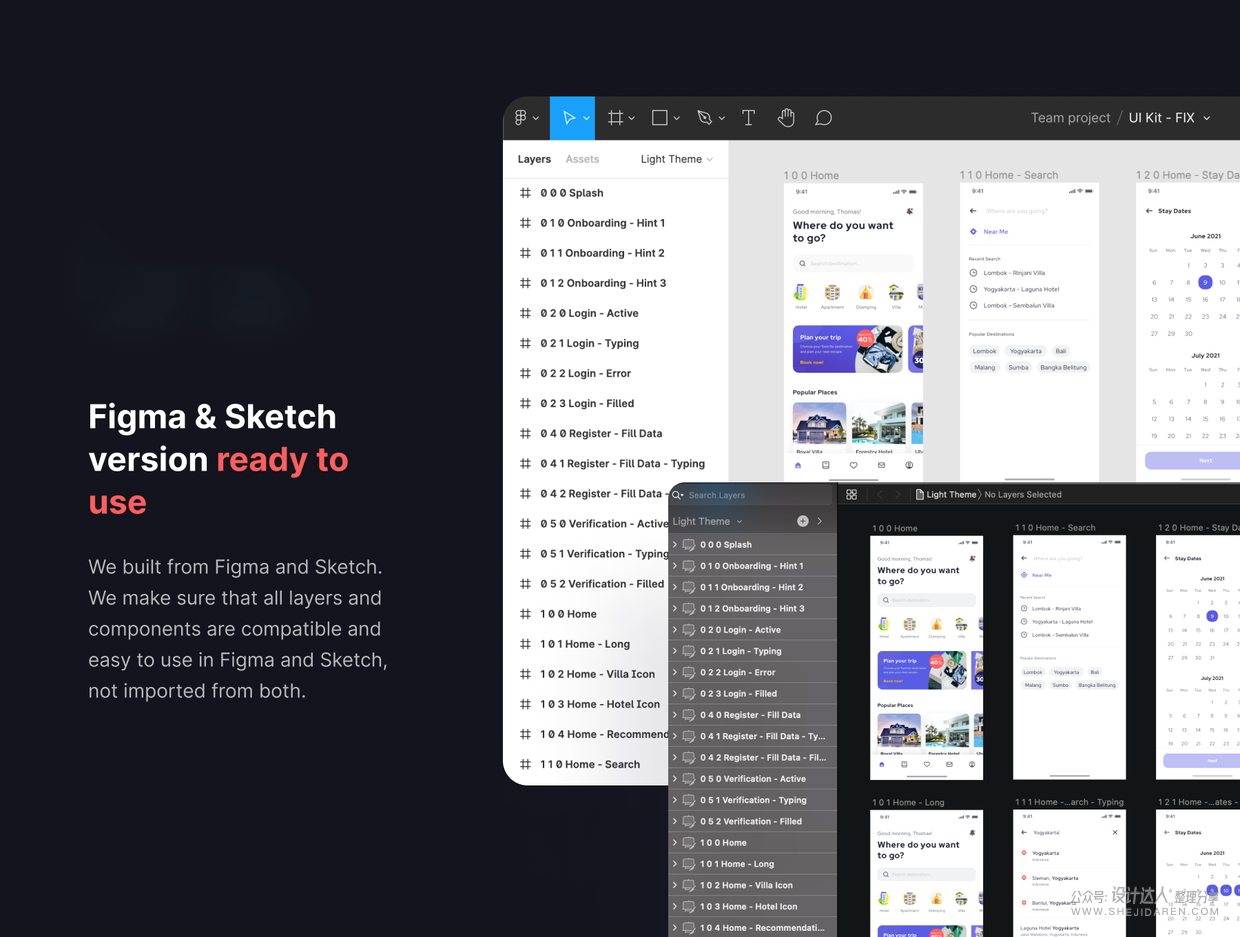Viewport: 1240px width, 937px height.
Task: Click the magnifier icon in Sketch's layer search
Action: 678,495
